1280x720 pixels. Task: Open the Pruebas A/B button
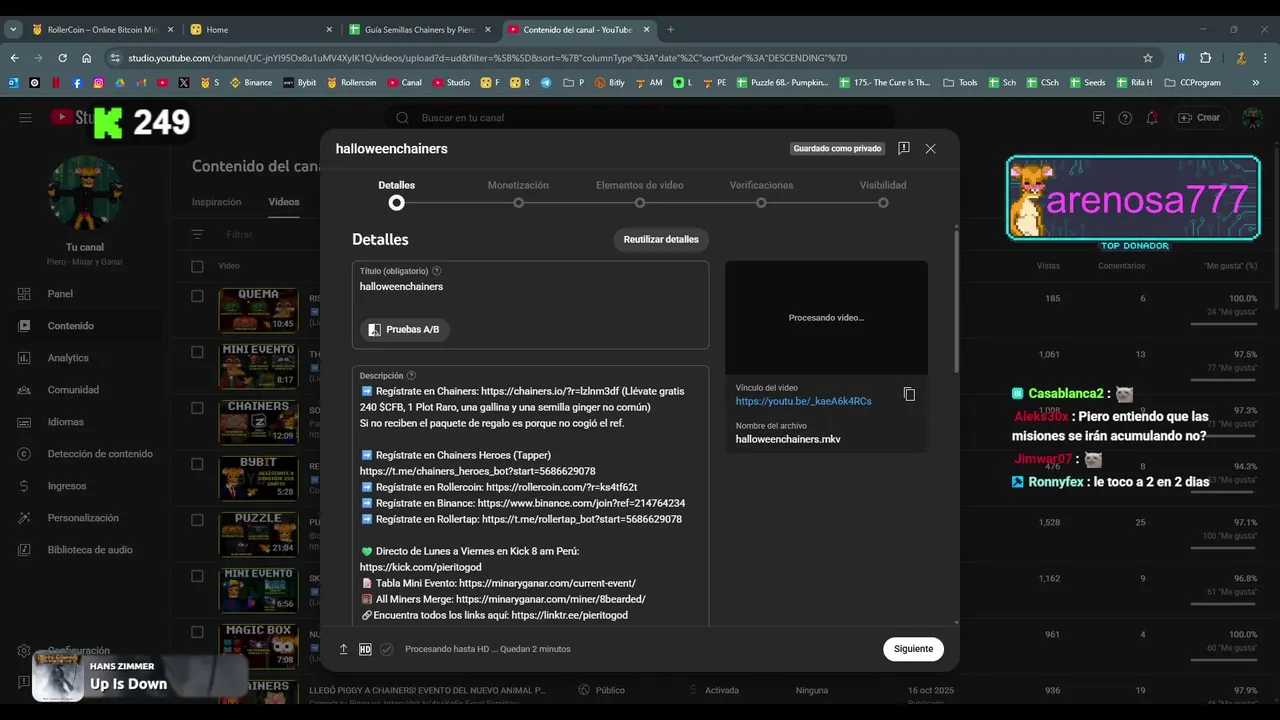[404, 329]
